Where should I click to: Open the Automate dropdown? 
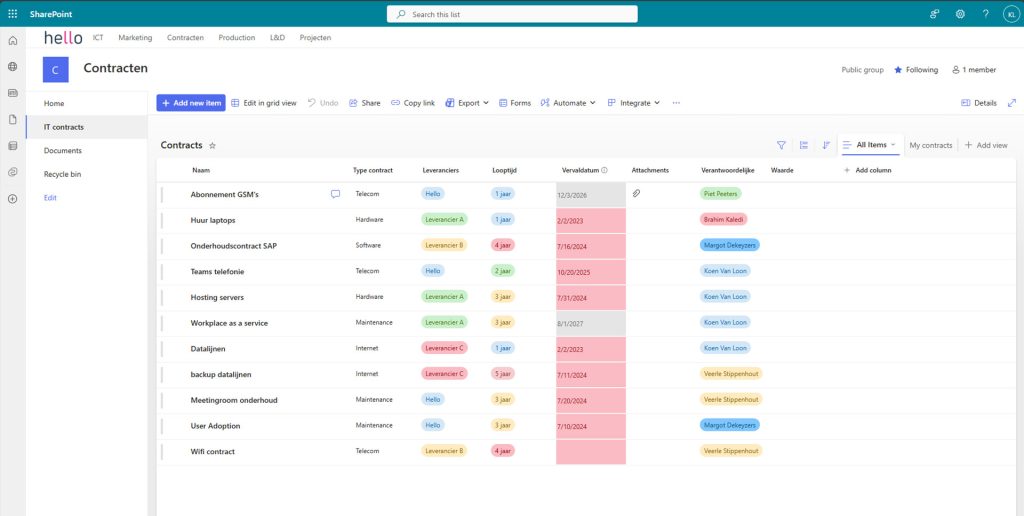pyautogui.click(x=568, y=103)
